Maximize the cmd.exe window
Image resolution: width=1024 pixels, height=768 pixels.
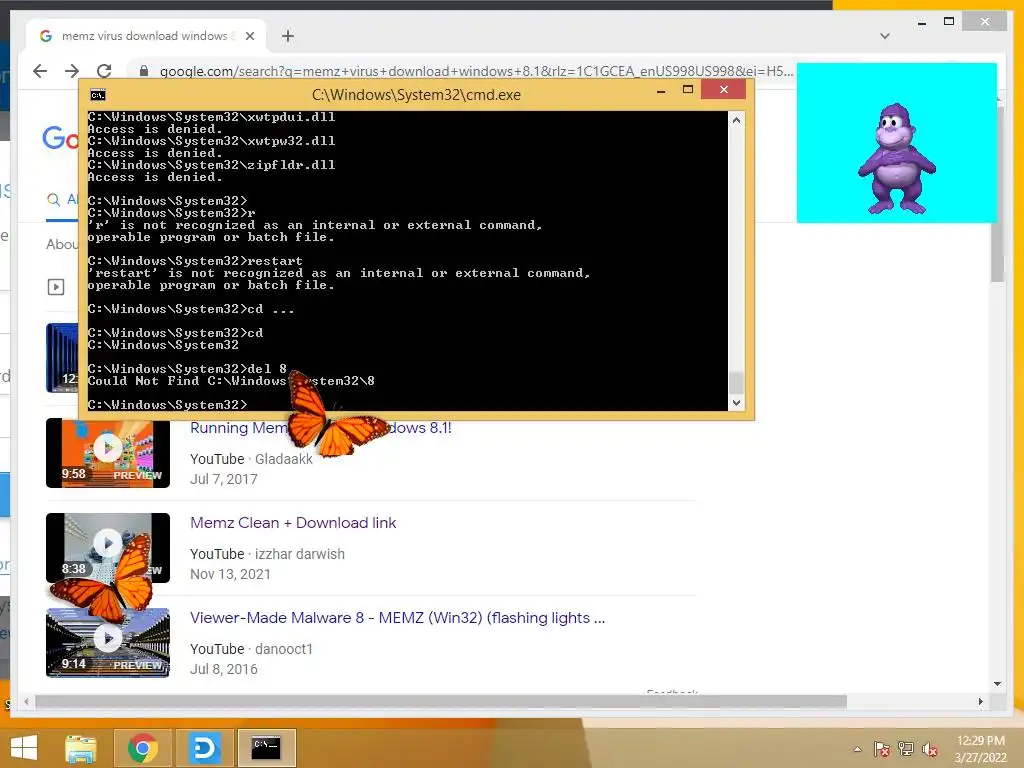point(688,89)
